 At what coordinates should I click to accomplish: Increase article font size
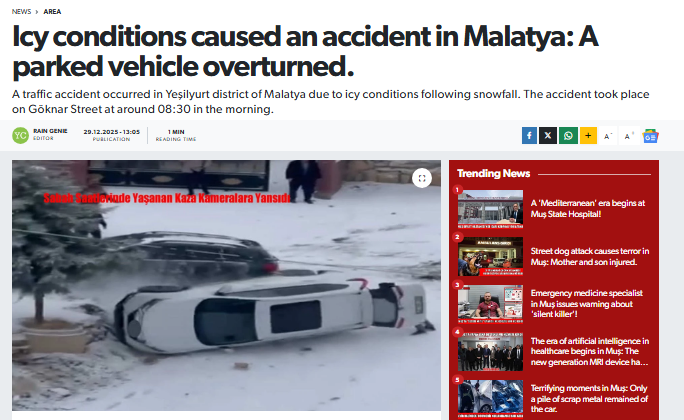click(629, 136)
